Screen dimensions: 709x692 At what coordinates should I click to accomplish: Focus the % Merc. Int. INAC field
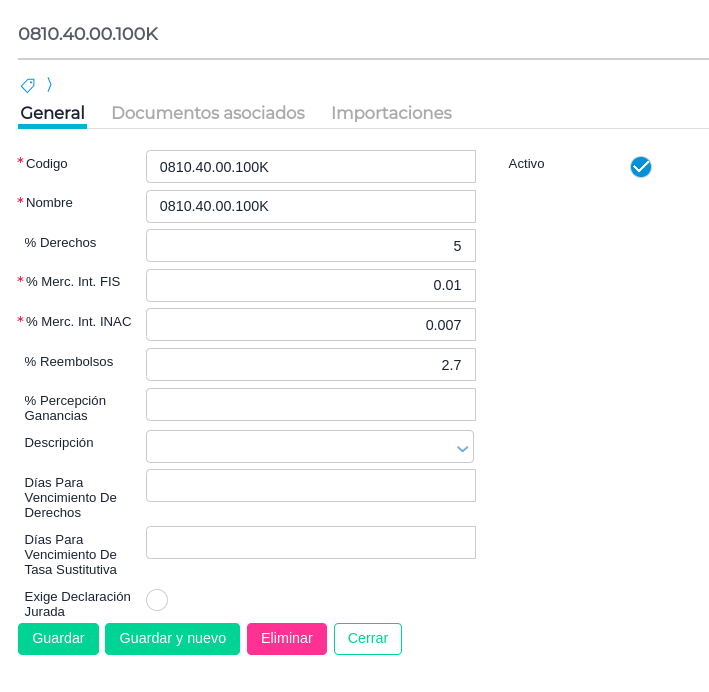coord(310,325)
